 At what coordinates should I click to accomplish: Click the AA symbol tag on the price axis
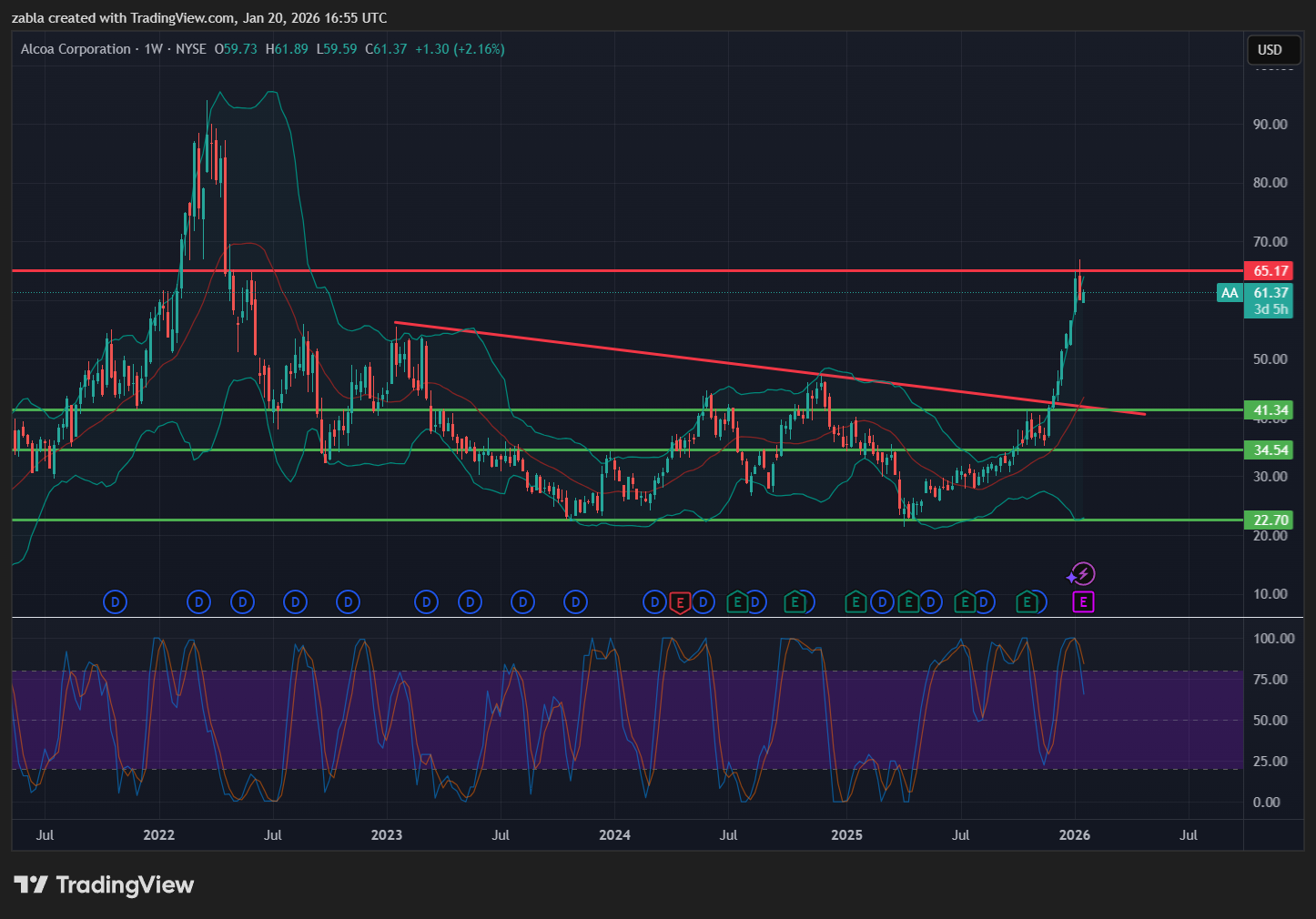[1230, 293]
